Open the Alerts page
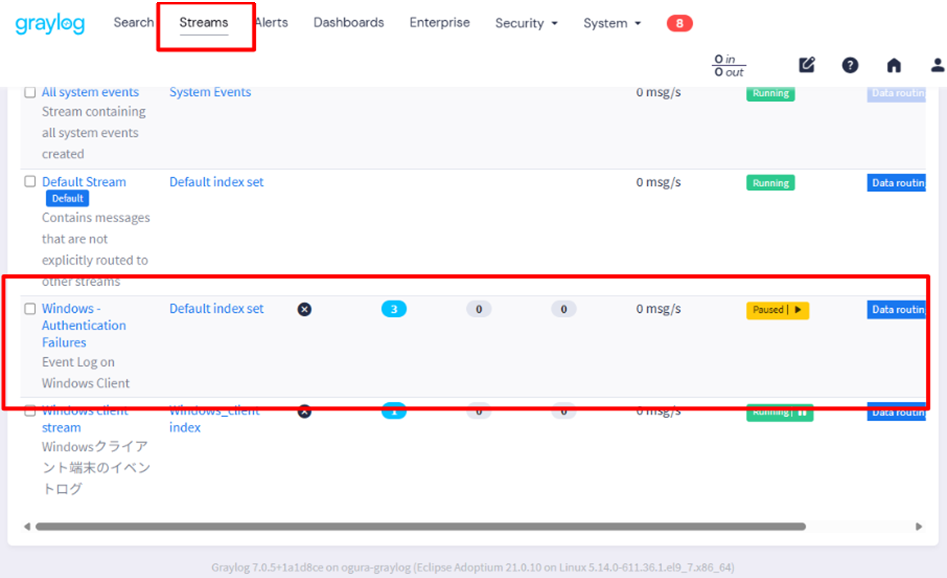947x578 pixels. (x=271, y=22)
